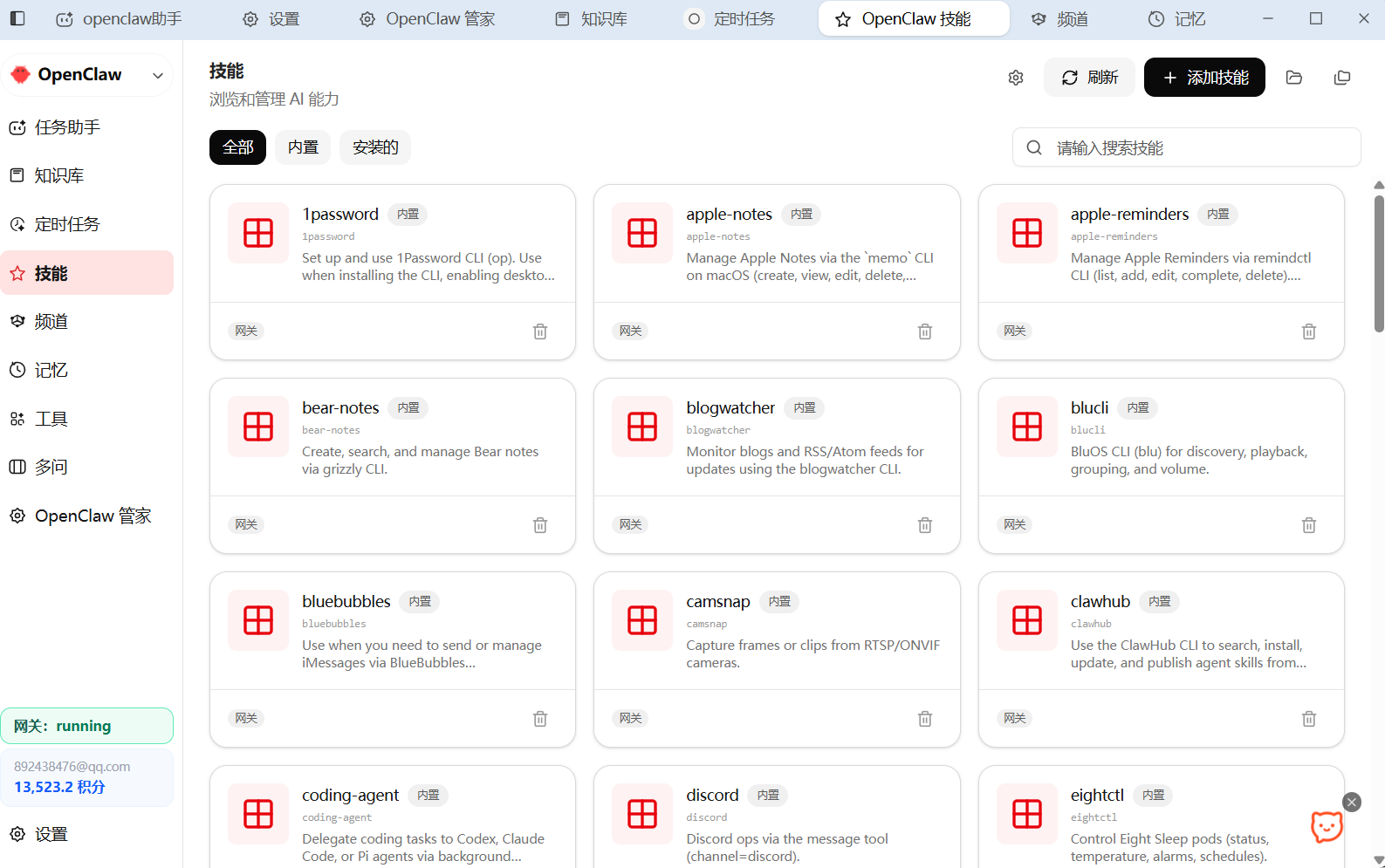Click the copy windows icon in header
1385x868 pixels.
pos(1342,78)
